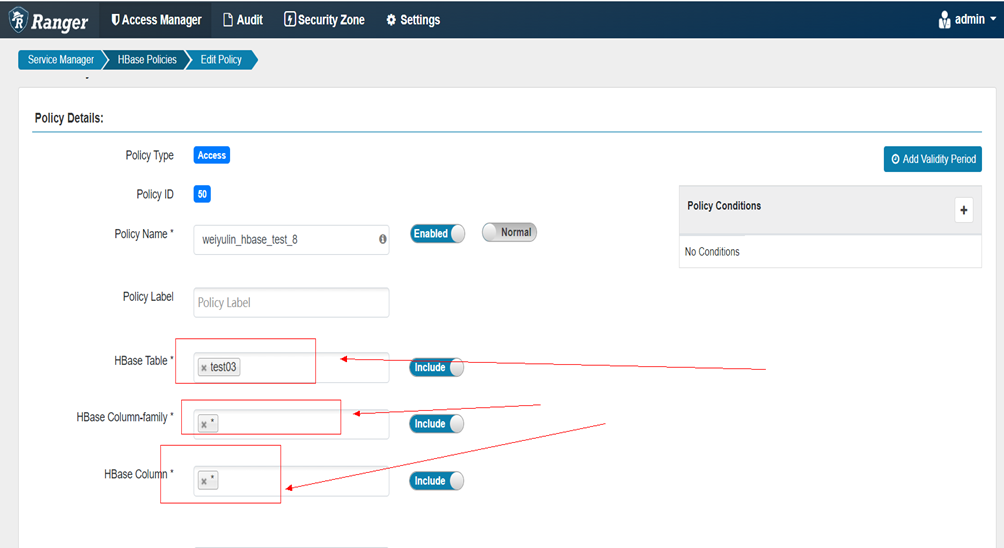Click the Settings gear icon
Viewport: 1004px width, 548px height.
[x=391, y=20]
